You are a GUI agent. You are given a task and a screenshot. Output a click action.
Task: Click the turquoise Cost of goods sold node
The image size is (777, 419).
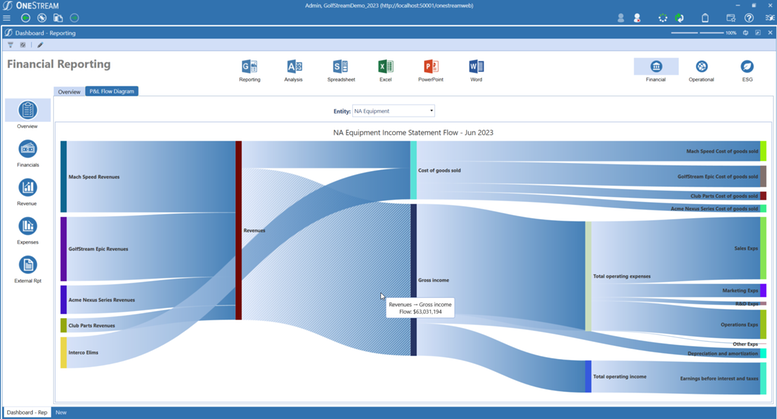(413, 170)
